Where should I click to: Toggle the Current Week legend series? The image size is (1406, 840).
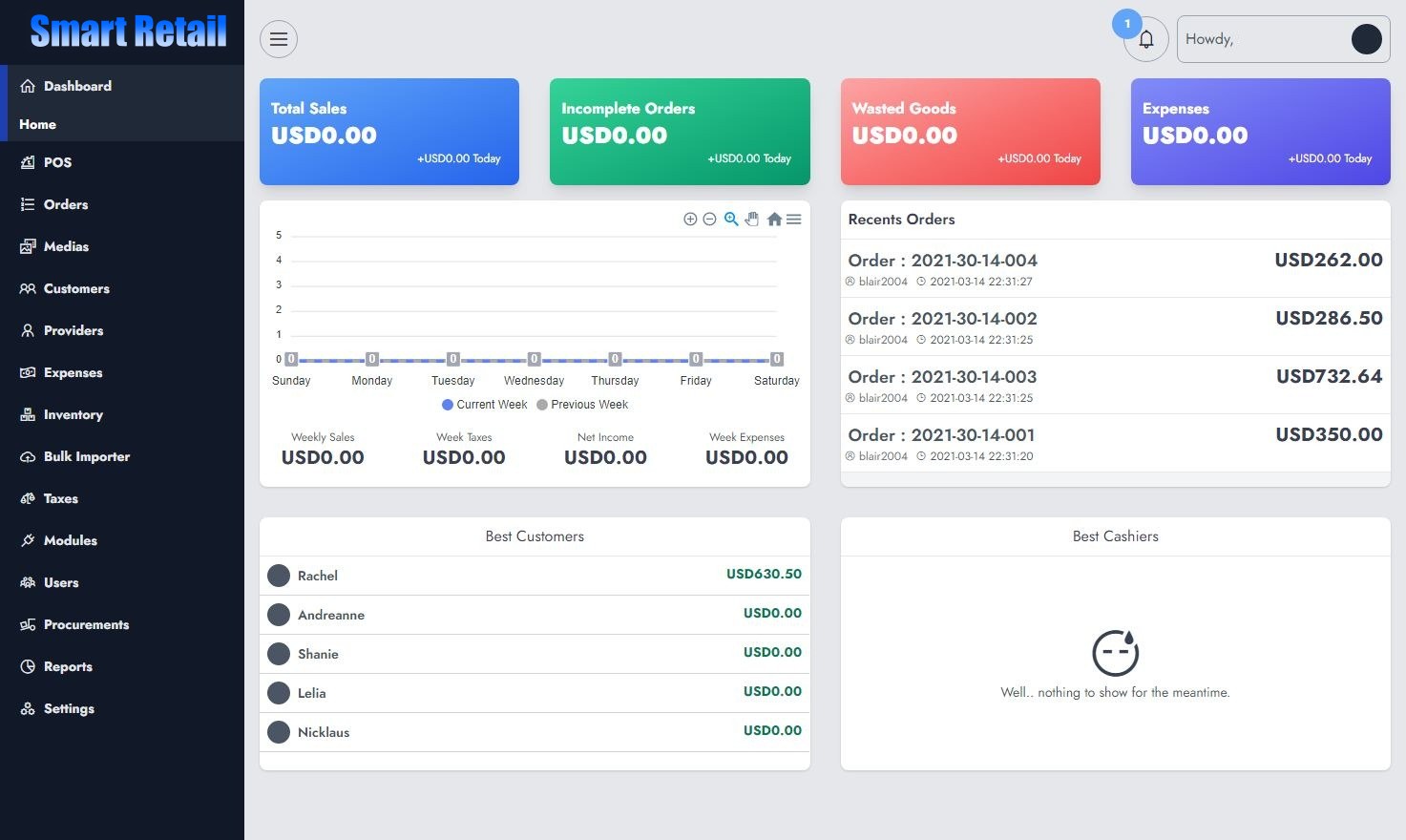point(485,405)
